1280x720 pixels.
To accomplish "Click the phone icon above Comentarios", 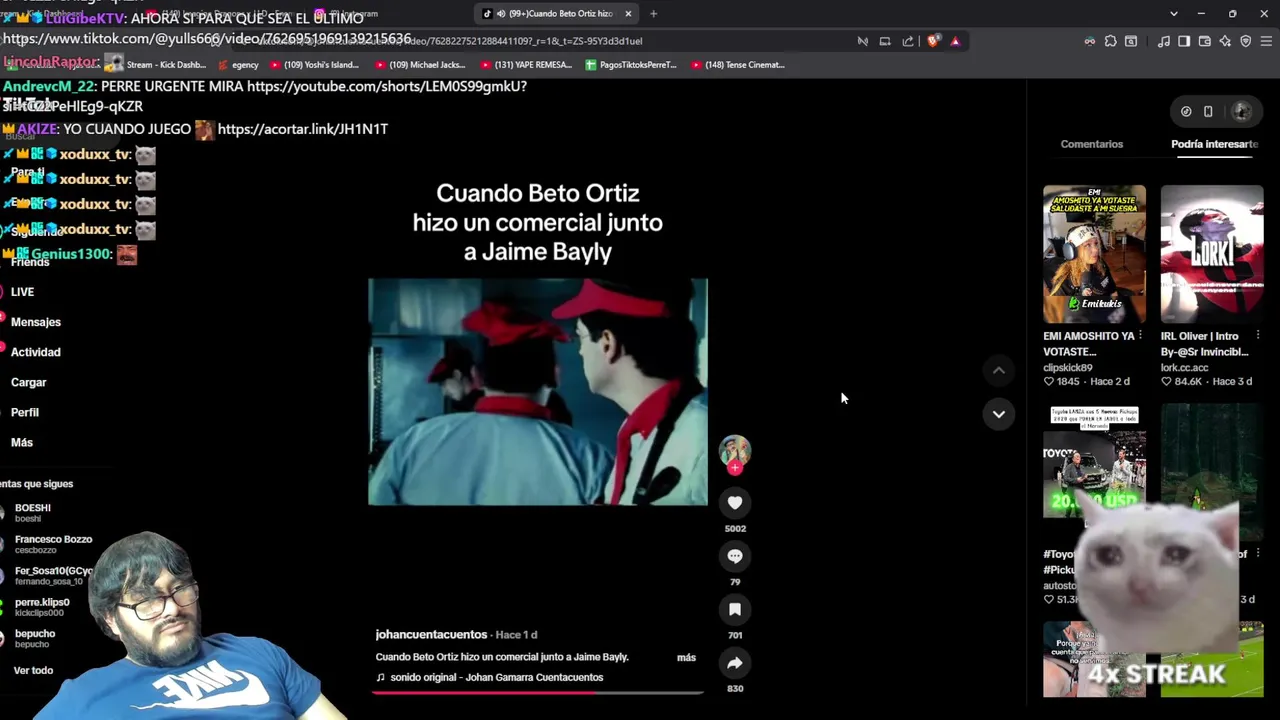I will point(1208,111).
